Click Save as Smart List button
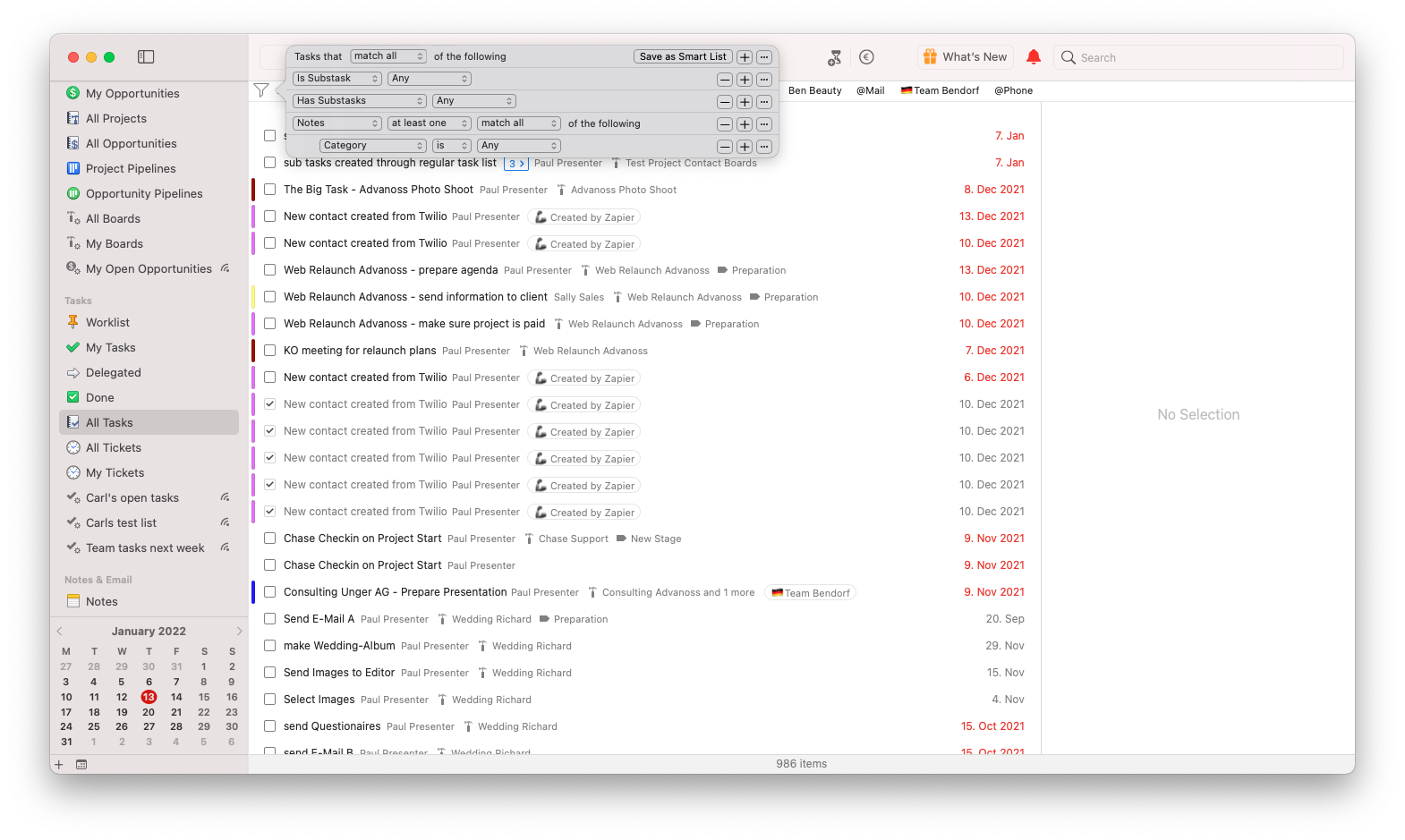1405x840 pixels. click(x=683, y=56)
